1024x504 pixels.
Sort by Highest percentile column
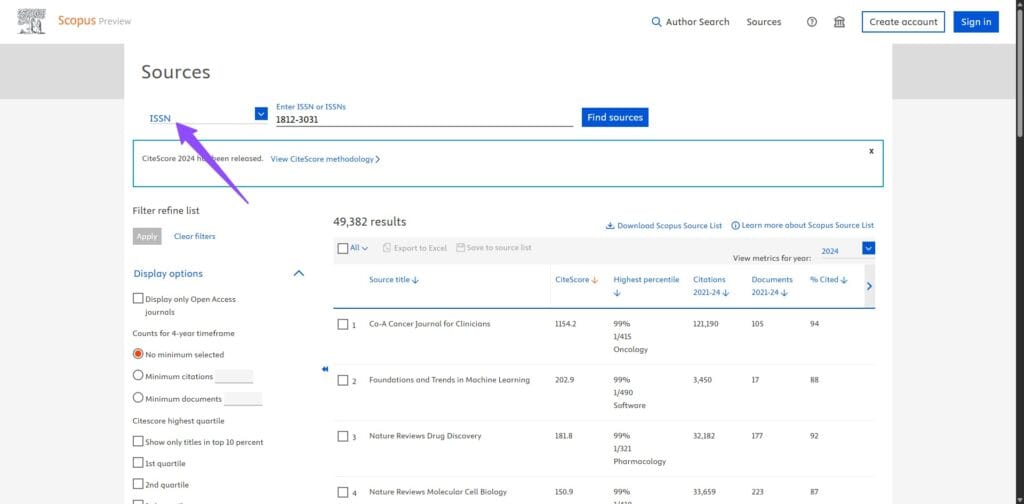tap(646, 286)
